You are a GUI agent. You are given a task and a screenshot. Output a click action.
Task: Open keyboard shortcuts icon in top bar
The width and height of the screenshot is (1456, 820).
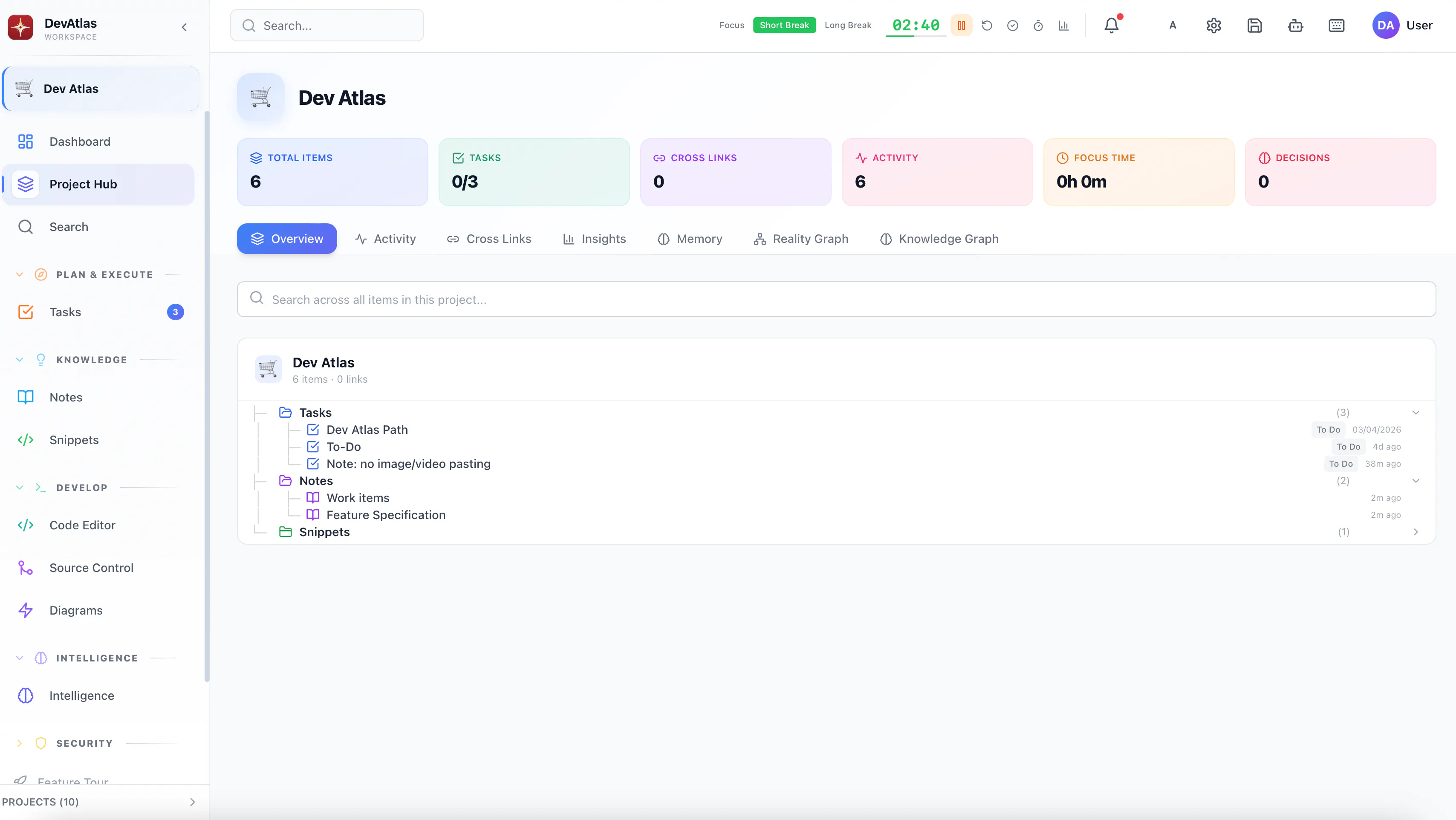(1336, 26)
